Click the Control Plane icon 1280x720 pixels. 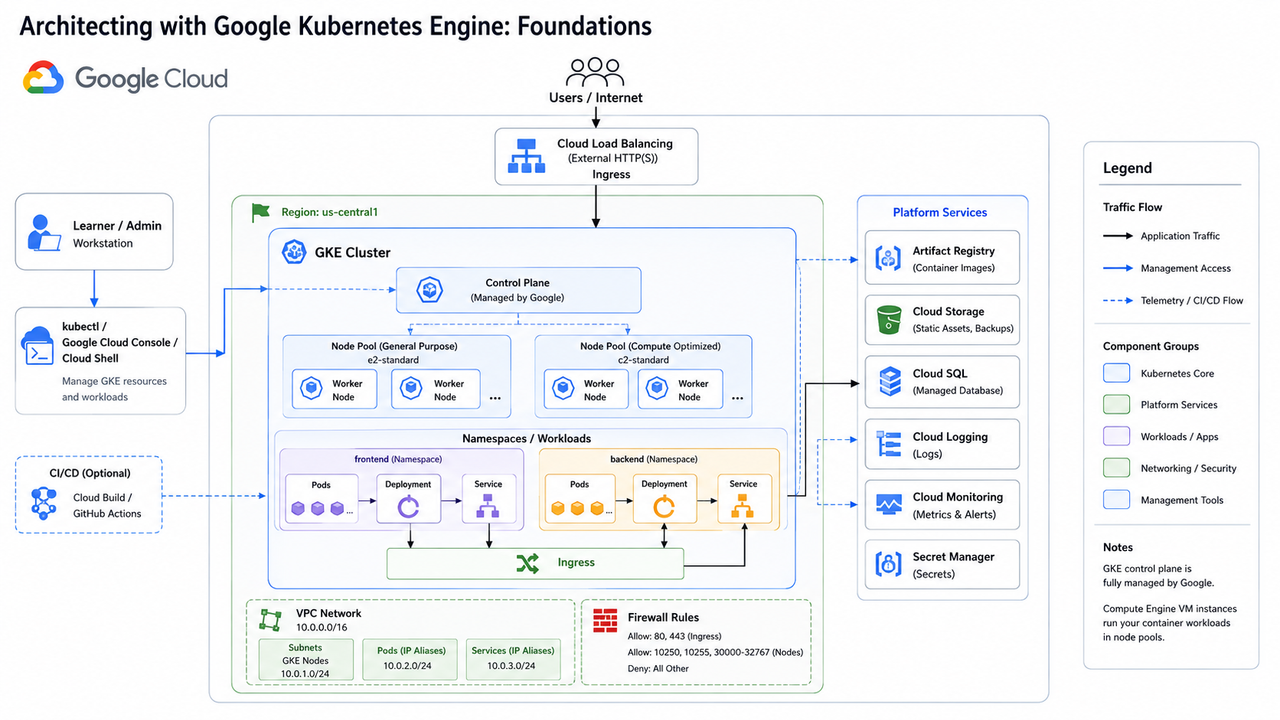(431, 290)
